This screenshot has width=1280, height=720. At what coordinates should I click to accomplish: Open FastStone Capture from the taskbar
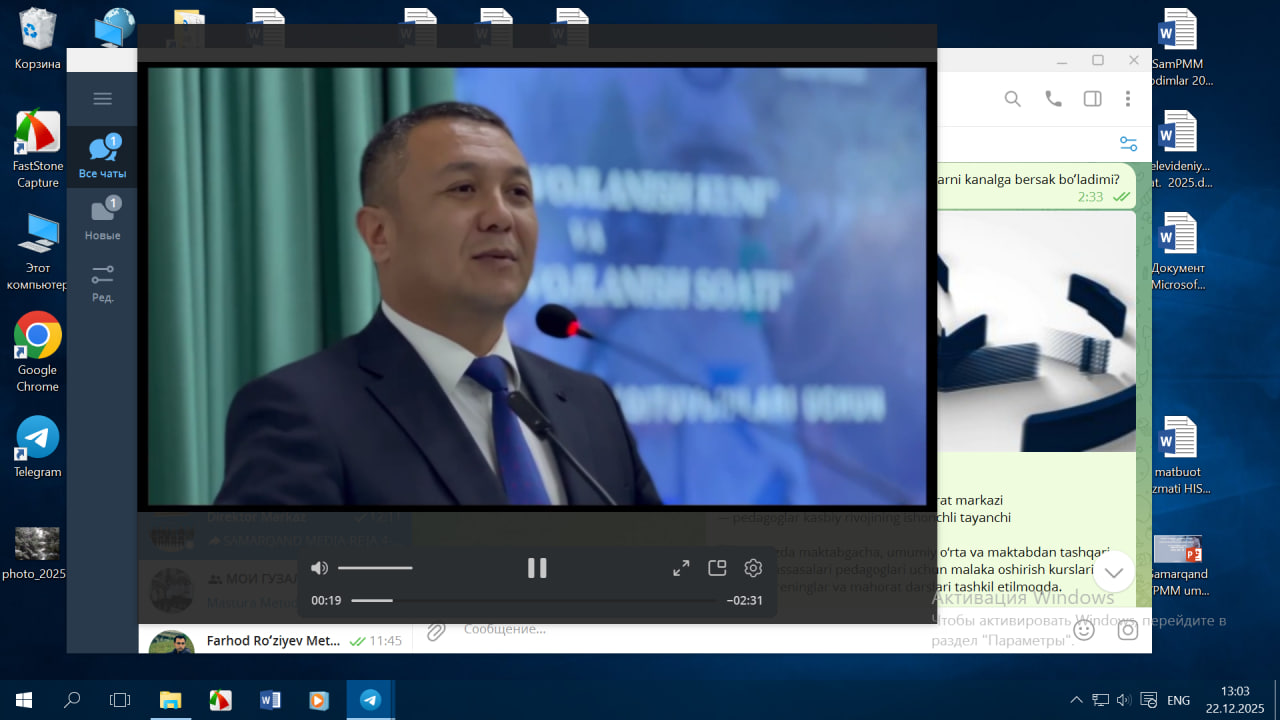(220, 700)
